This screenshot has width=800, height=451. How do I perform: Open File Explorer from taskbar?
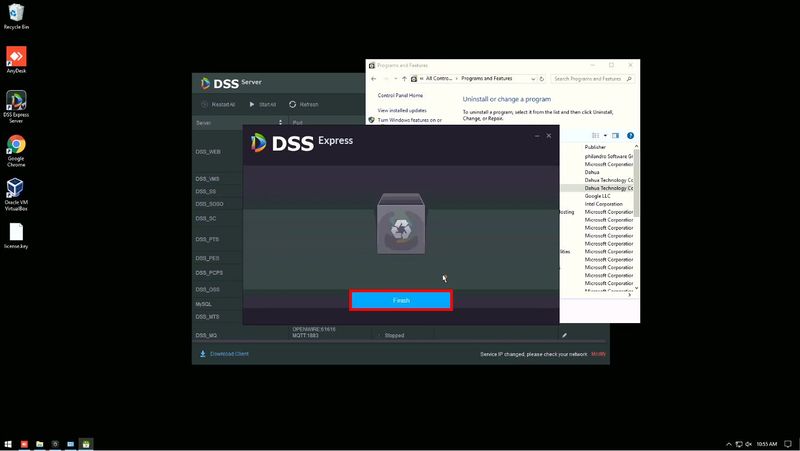point(39,444)
